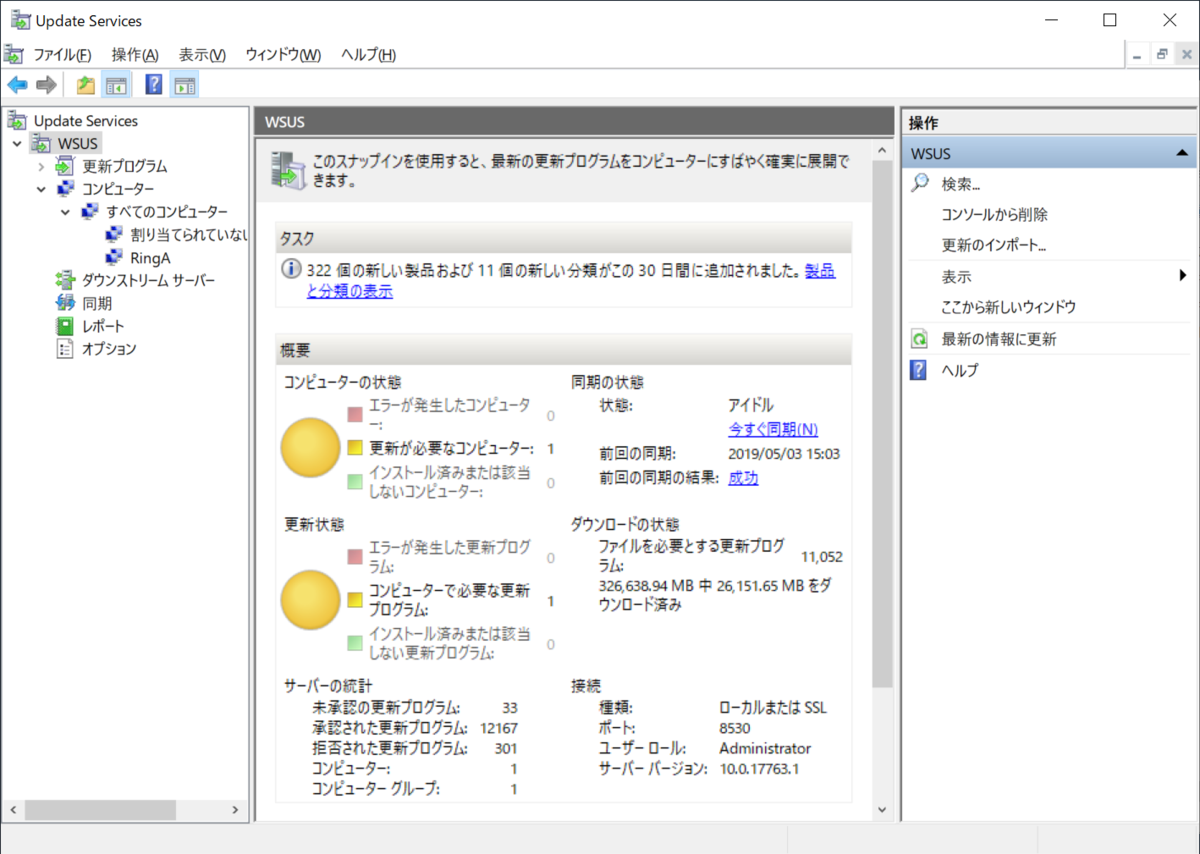1200x854 pixels.
Task: Click コンソールから削除 action
Action: click(x=995, y=215)
